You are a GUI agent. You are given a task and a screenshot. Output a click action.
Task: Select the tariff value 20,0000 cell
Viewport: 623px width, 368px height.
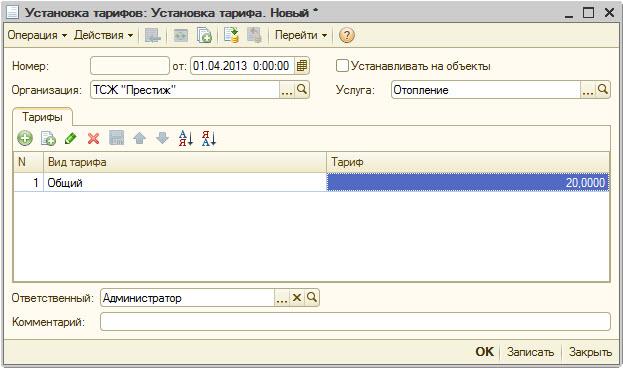click(x=468, y=183)
